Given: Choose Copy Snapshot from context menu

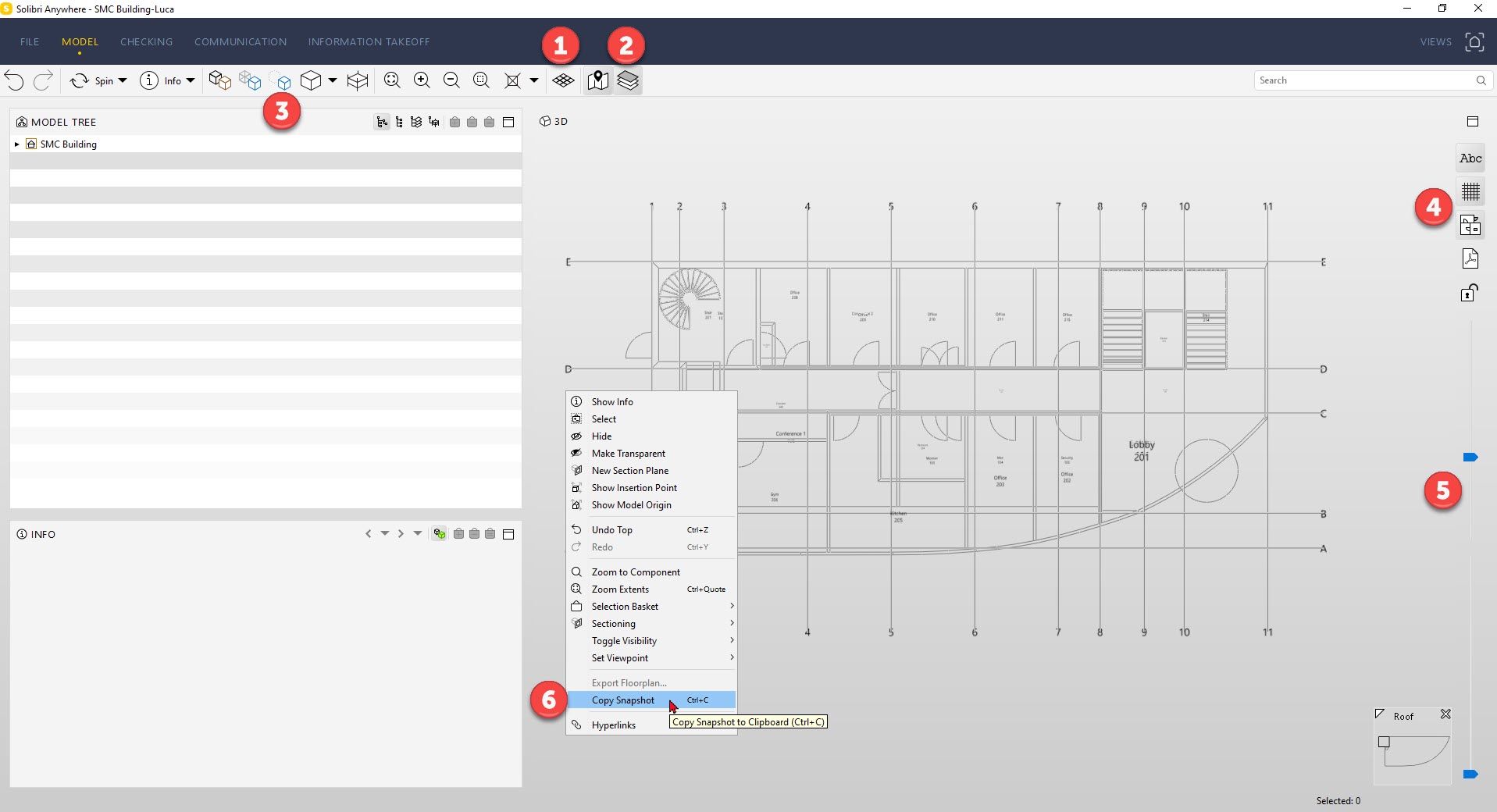Looking at the screenshot, I should coord(651,700).
